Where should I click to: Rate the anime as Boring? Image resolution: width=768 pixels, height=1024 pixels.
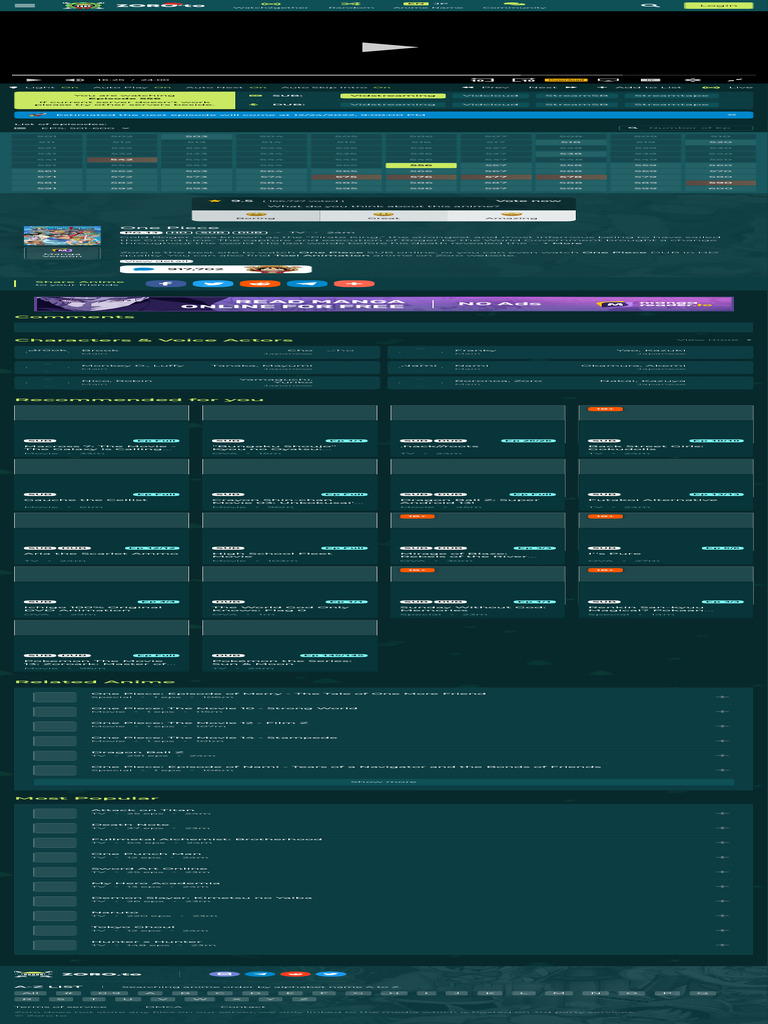pyautogui.click(x=255, y=216)
